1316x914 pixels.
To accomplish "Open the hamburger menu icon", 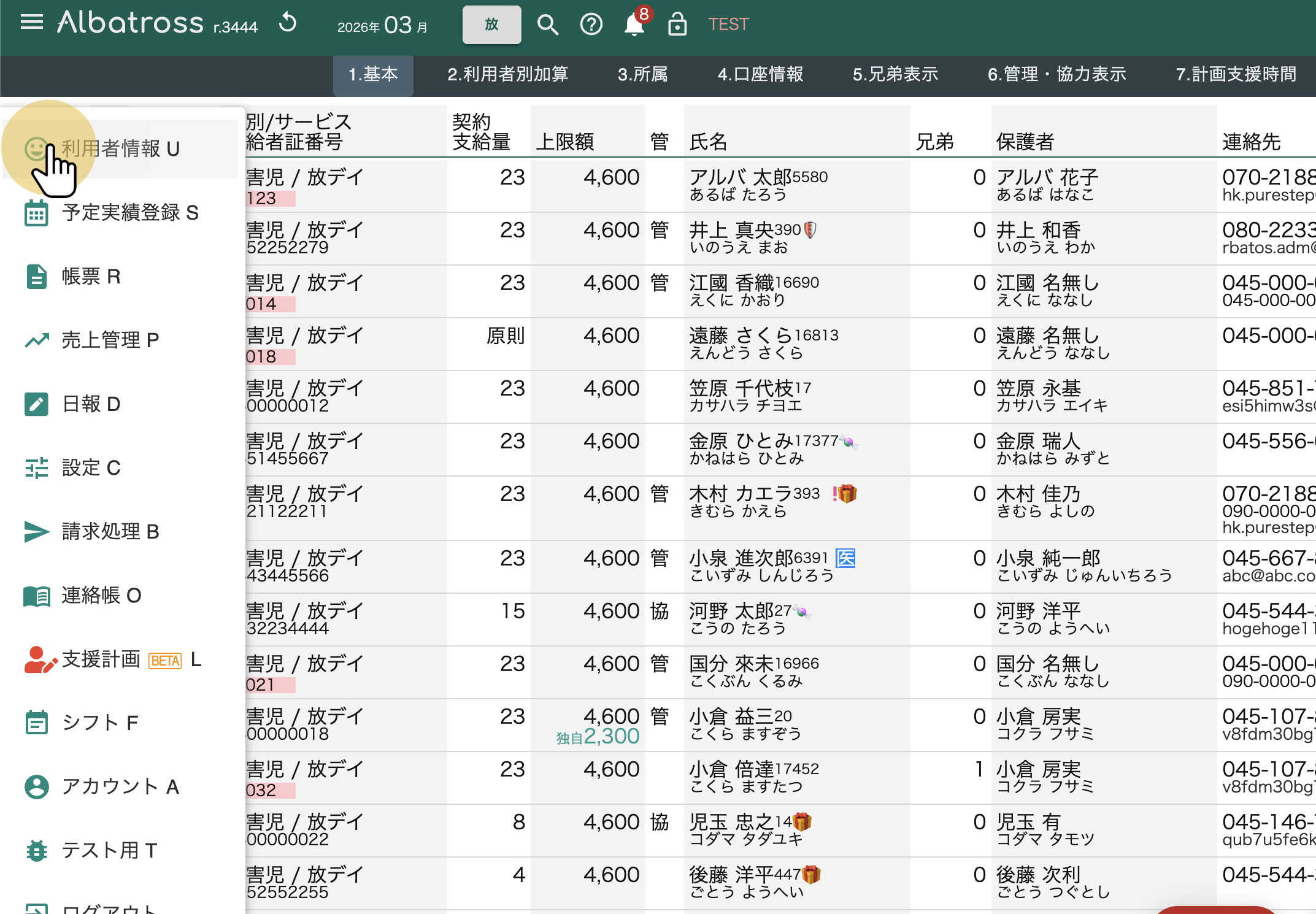I will (32, 23).
